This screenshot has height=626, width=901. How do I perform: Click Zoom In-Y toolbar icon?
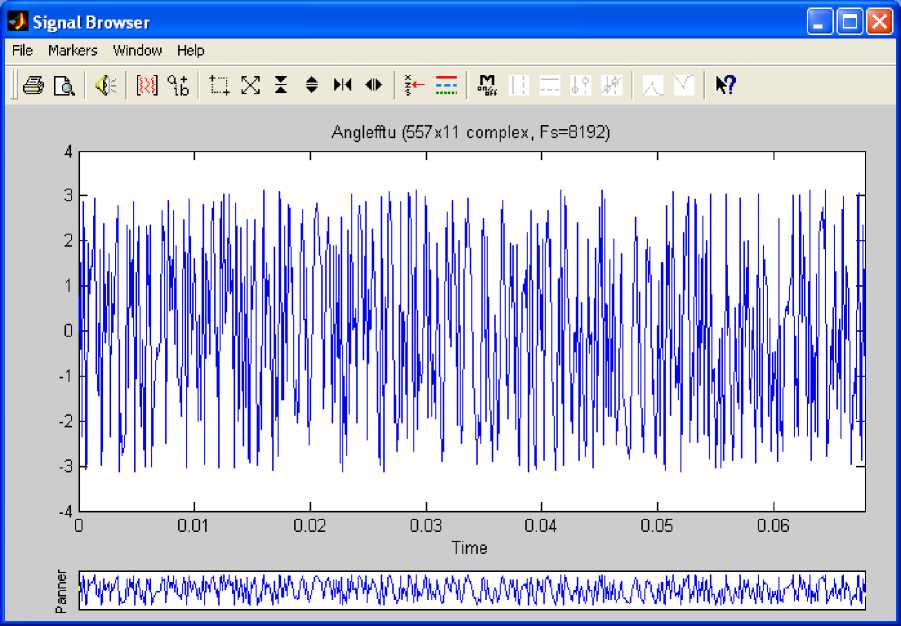tap(281, 86)
